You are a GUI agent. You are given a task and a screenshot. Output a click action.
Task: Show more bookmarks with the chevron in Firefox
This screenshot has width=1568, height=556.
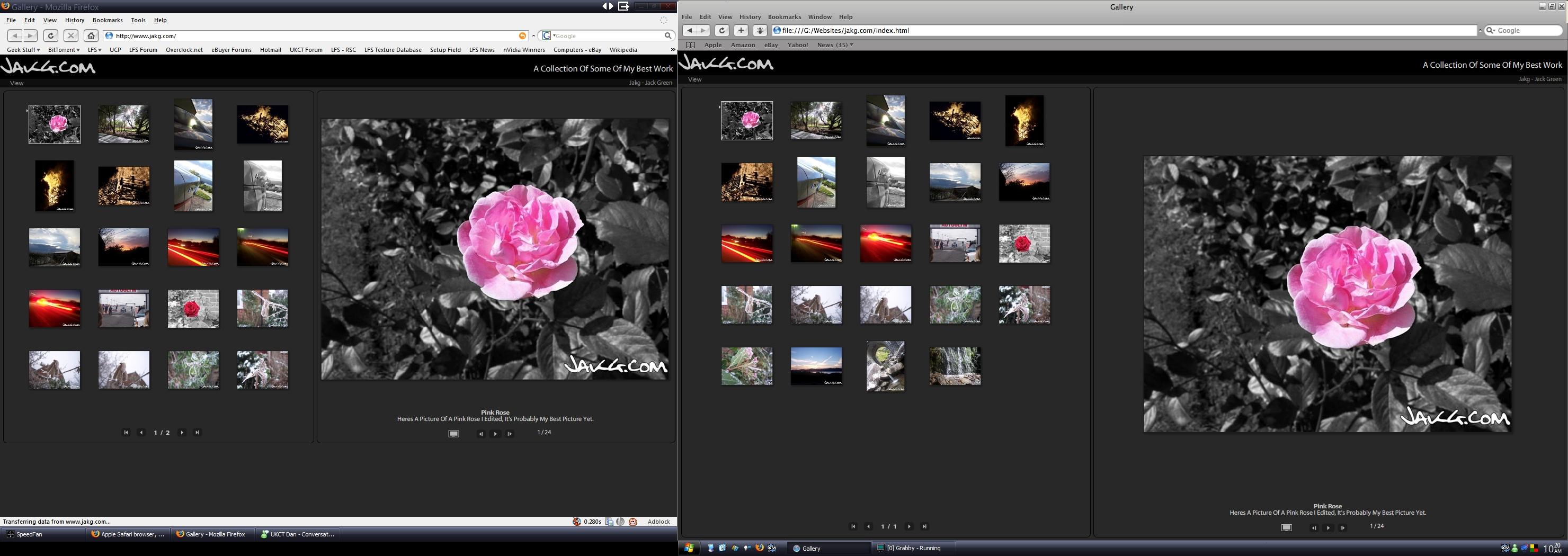point(673,50)
